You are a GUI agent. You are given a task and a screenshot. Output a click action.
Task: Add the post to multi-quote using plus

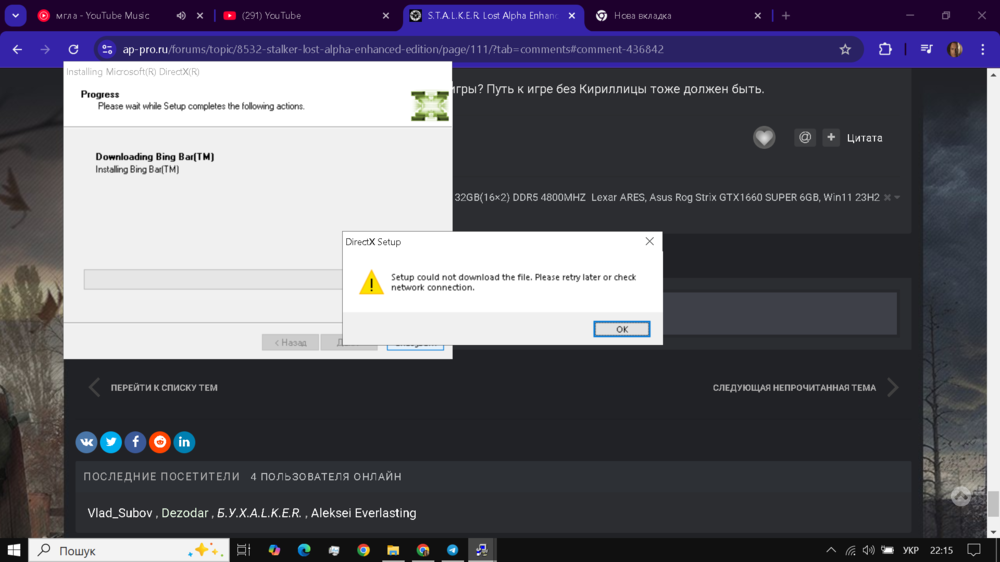[x=831, y=137]
